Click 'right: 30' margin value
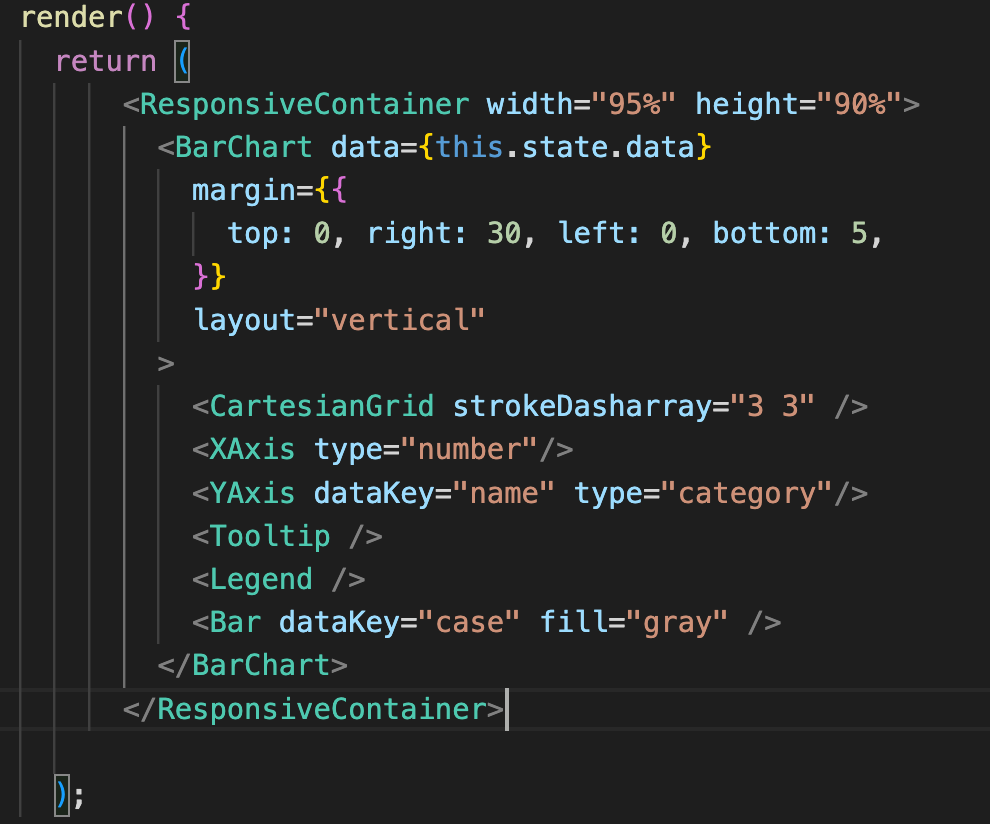Screen dimensions: 990x824 [x=444, y=233]
